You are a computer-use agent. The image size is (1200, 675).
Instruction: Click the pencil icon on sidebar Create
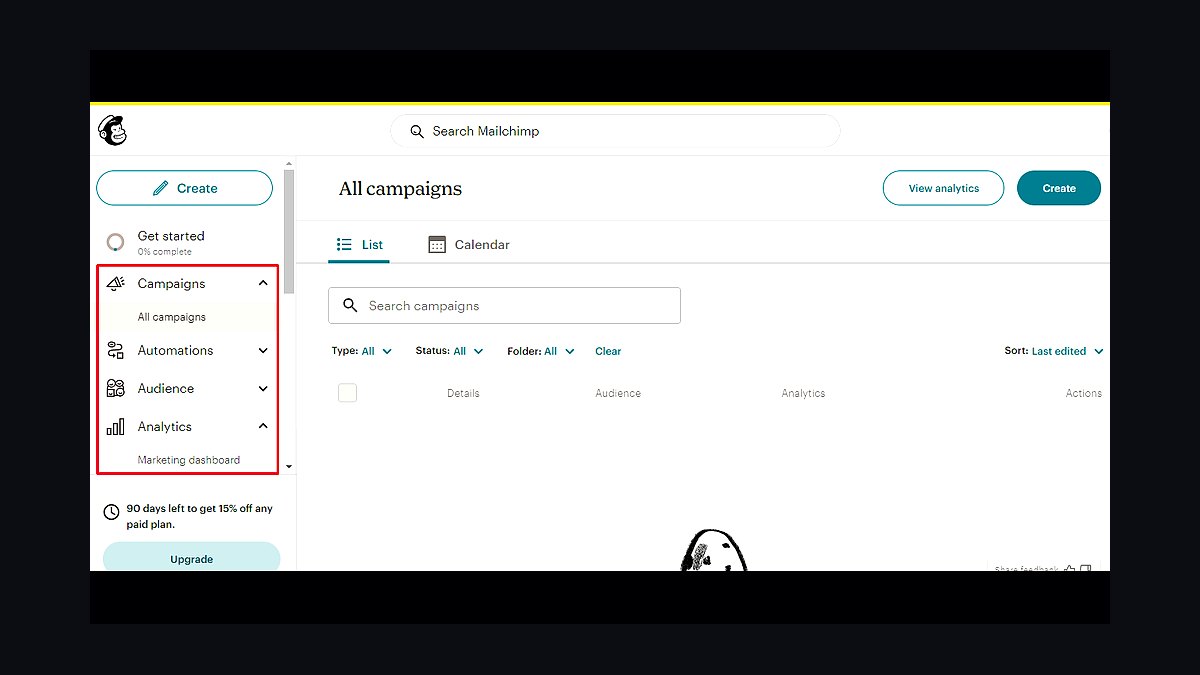pos(160,188)
